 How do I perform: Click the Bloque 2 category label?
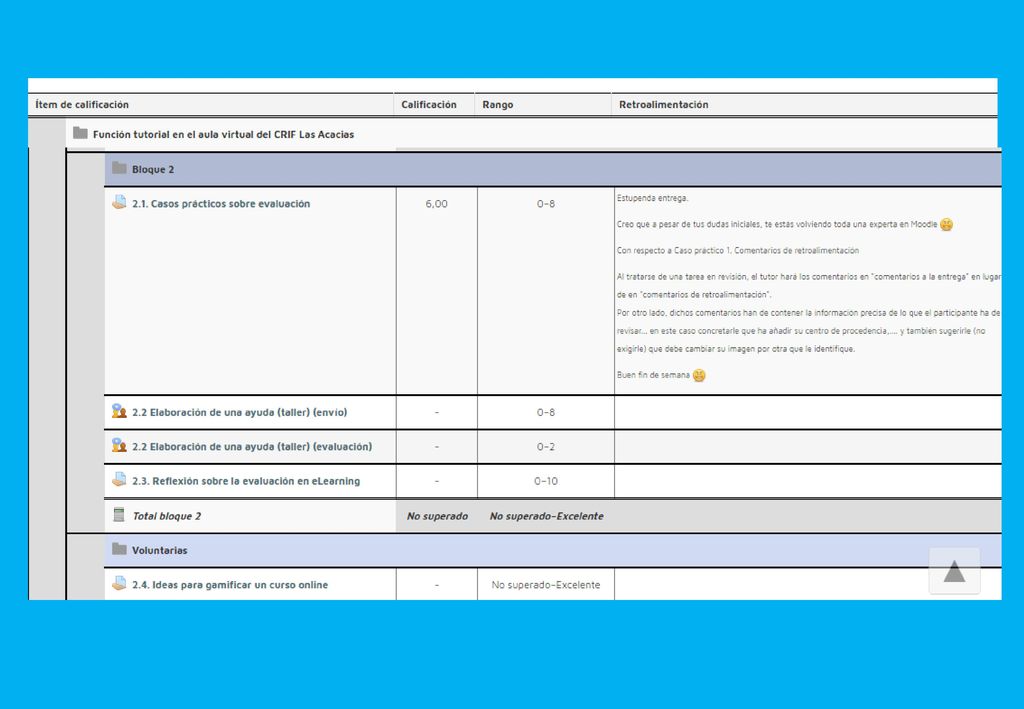click(153, 170)
